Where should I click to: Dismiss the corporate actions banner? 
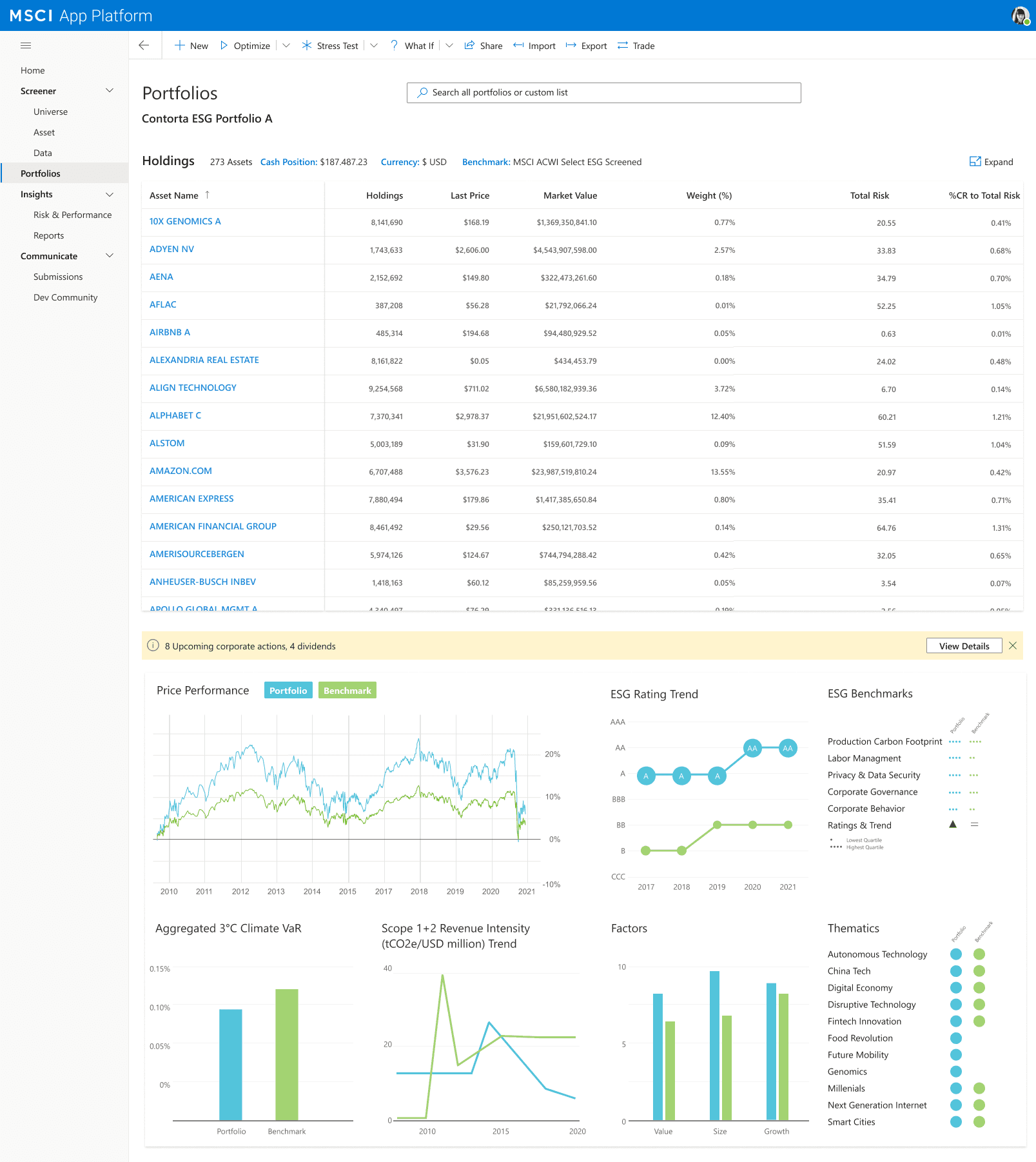[x=1013, y=645]
